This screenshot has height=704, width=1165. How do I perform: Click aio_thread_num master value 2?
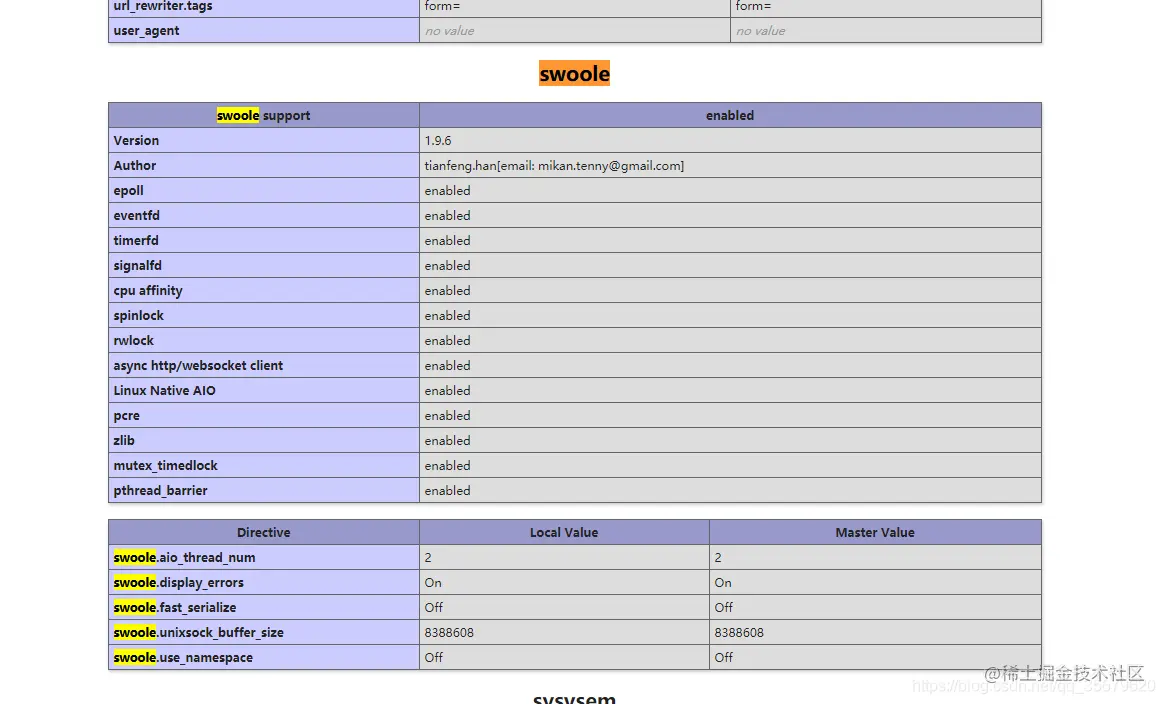[718, 558]
